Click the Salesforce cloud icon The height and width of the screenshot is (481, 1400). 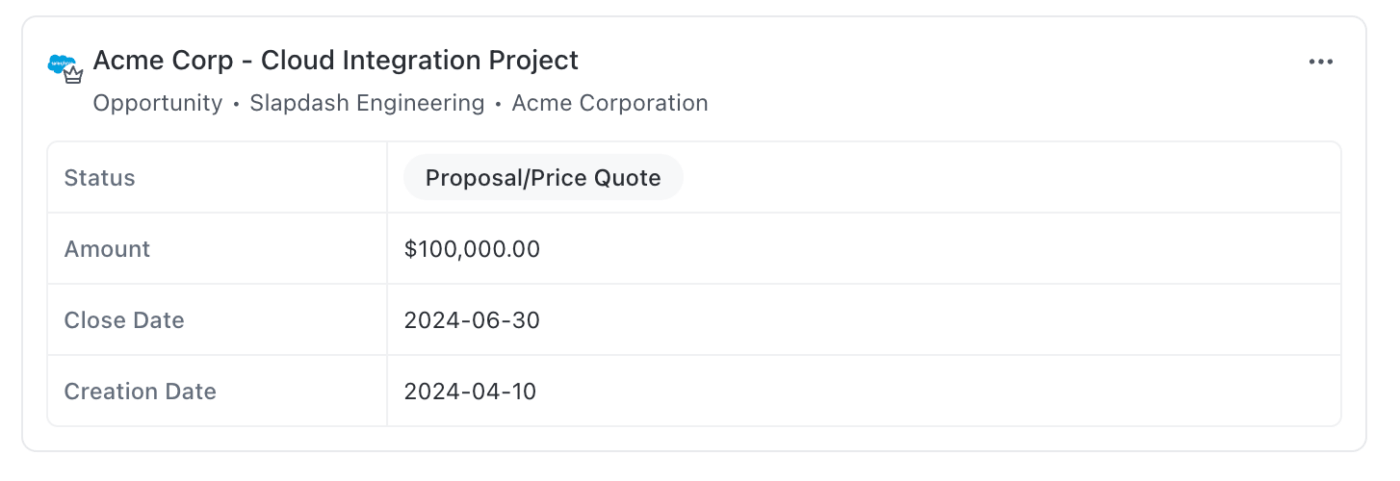60,63
